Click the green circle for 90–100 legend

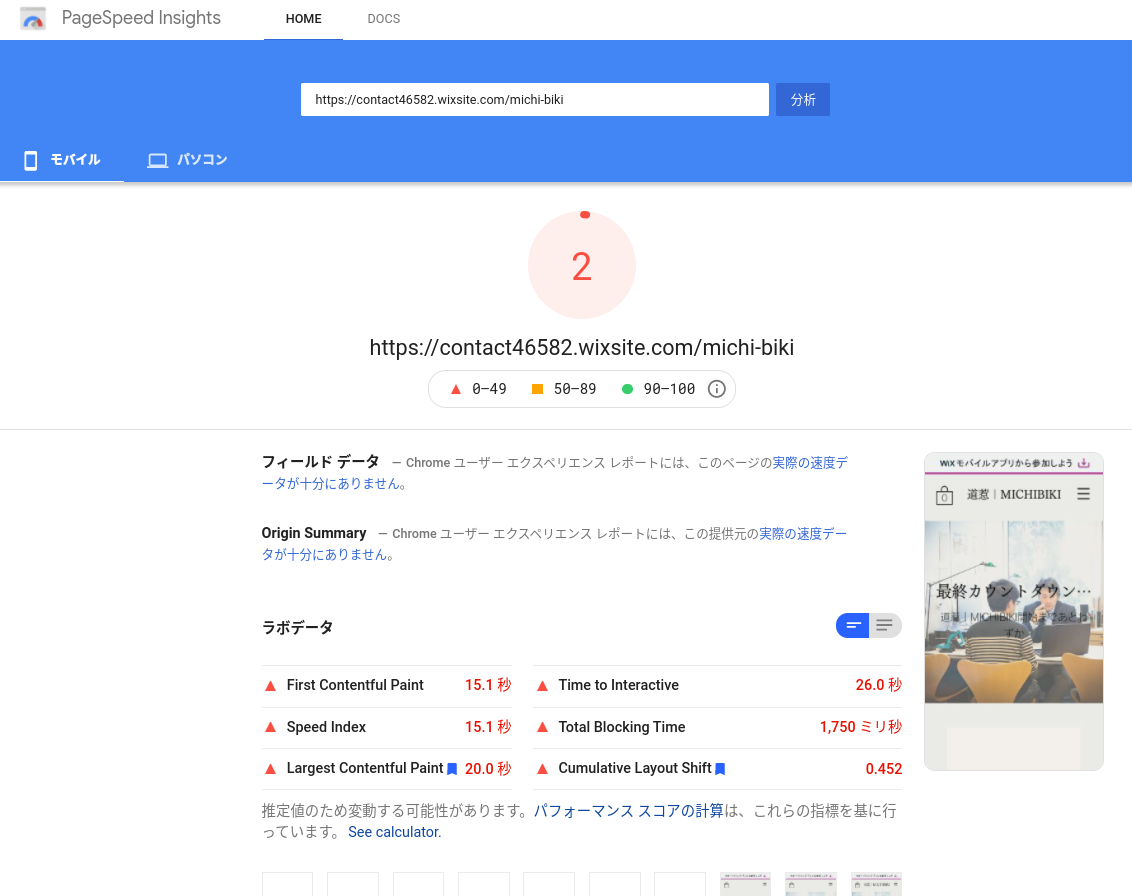627,389
